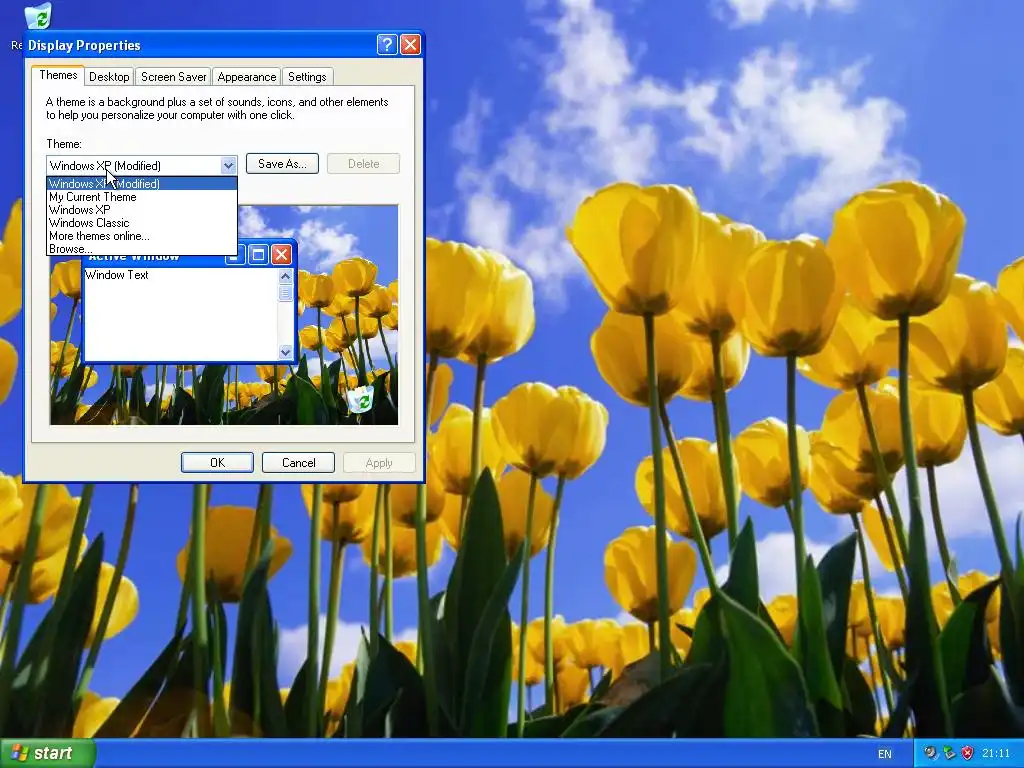The width and height of the screenshot is (1024, 768).
Task: Select the Windows XP theme entry
Action: tap(142, 210)
